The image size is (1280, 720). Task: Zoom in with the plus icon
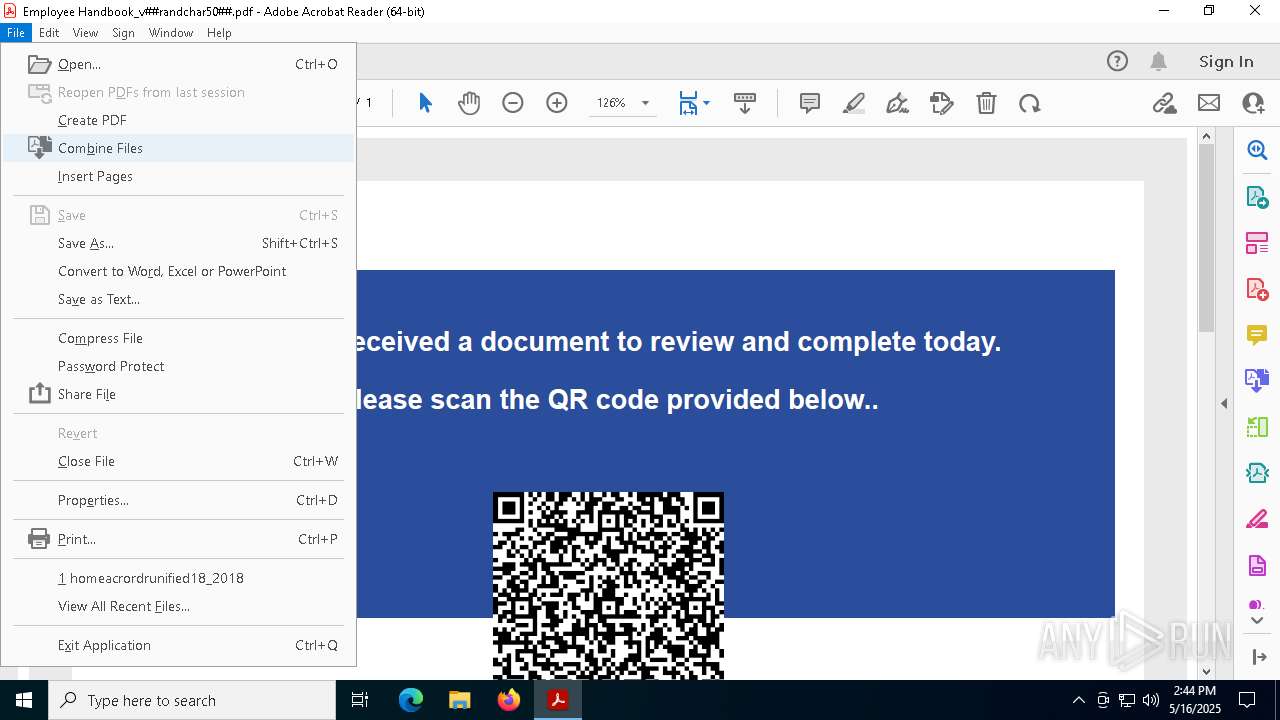557,103
